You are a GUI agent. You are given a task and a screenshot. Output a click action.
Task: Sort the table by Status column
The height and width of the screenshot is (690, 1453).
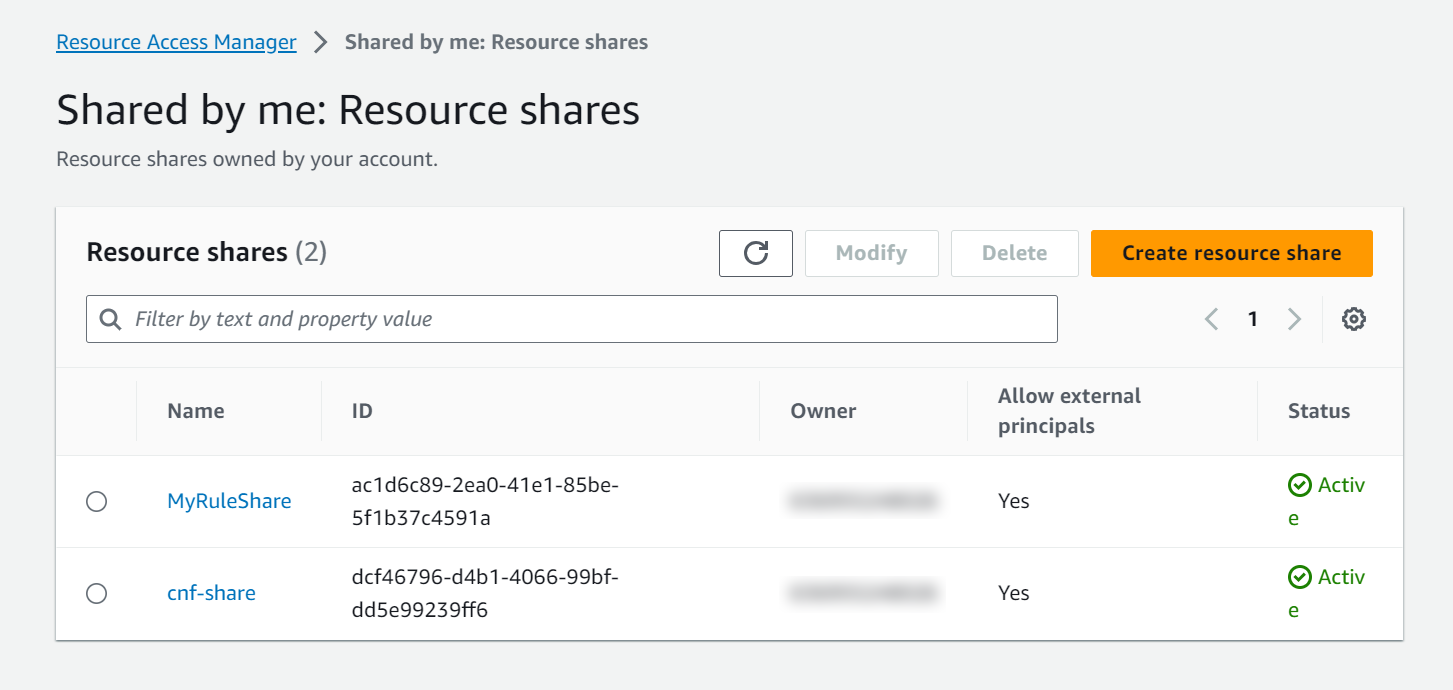click(1319, 410)
